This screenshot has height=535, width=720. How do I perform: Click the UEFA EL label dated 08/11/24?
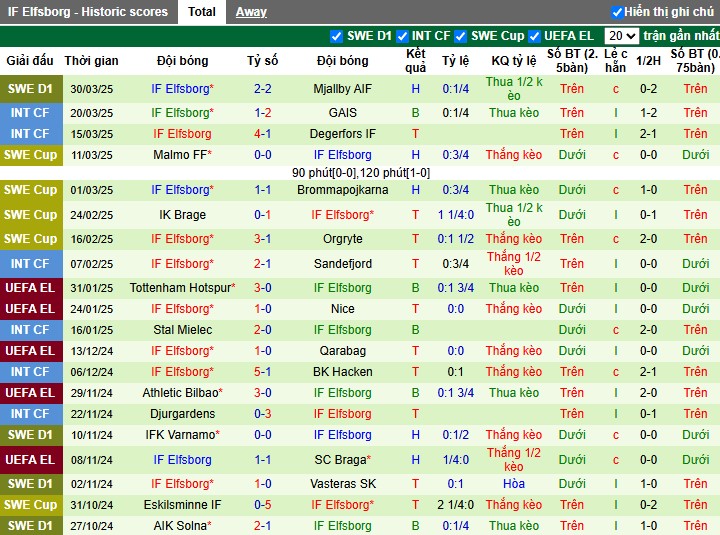point(30,460)
